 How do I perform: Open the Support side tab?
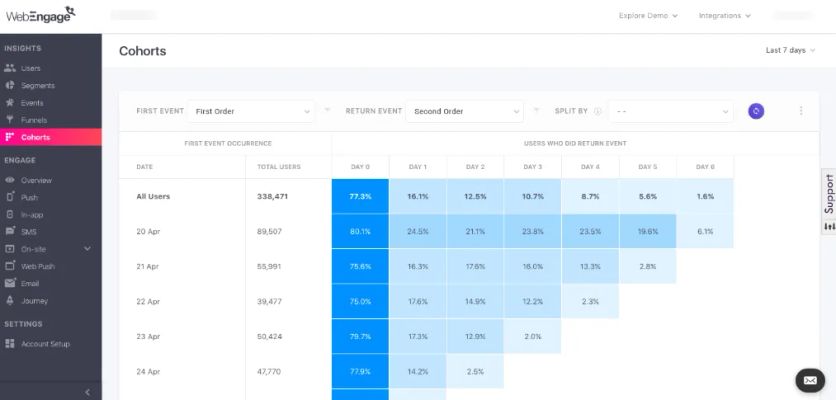click(x=829, y=201)
